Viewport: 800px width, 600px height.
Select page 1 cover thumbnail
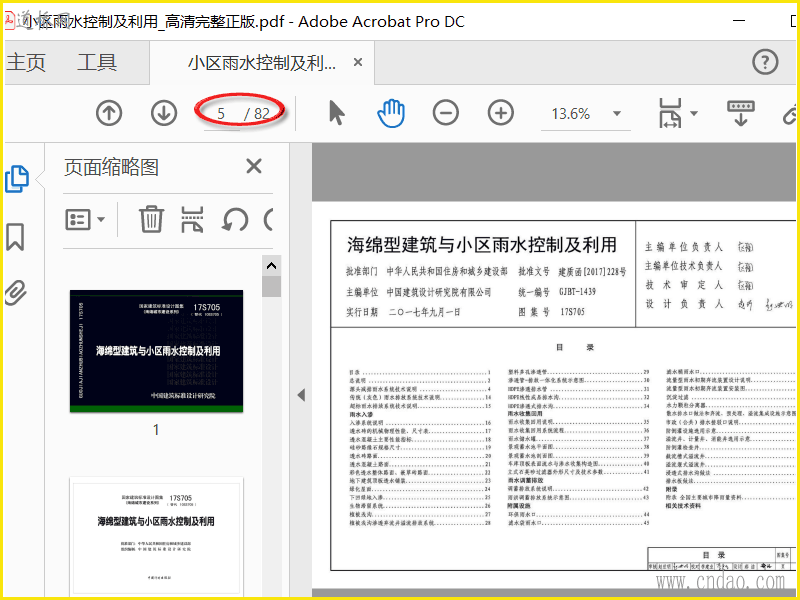(157, 351)
